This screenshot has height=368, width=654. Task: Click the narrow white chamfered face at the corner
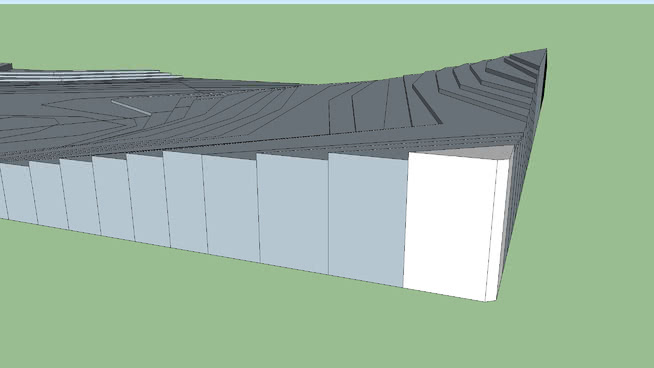pos(497,229)
